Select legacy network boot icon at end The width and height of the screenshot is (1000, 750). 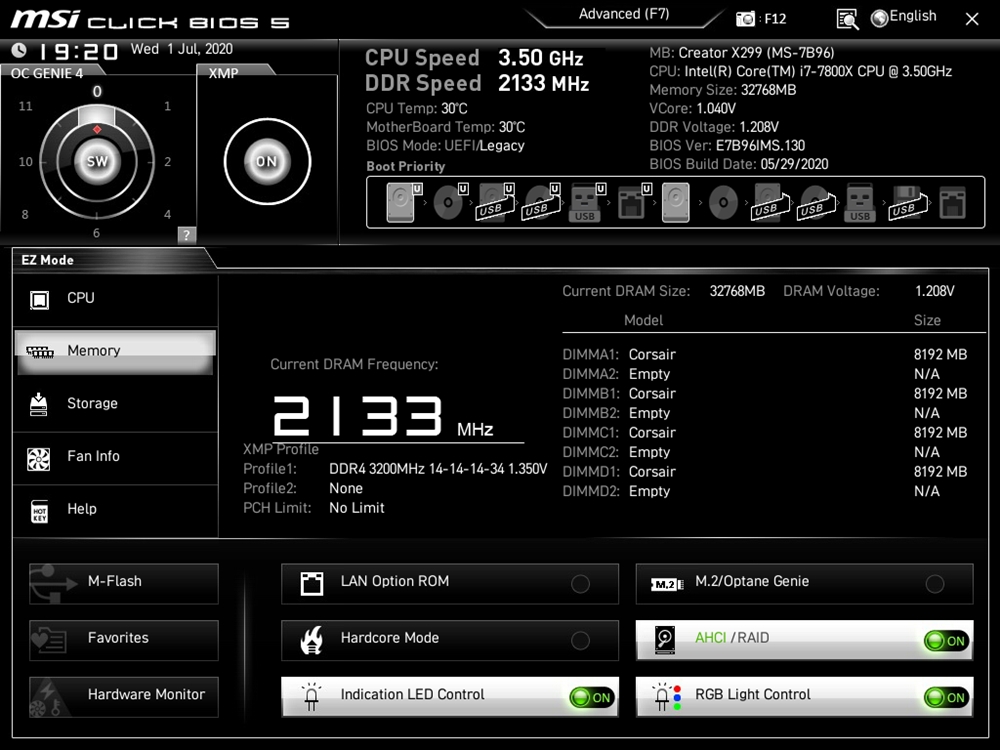952,203
